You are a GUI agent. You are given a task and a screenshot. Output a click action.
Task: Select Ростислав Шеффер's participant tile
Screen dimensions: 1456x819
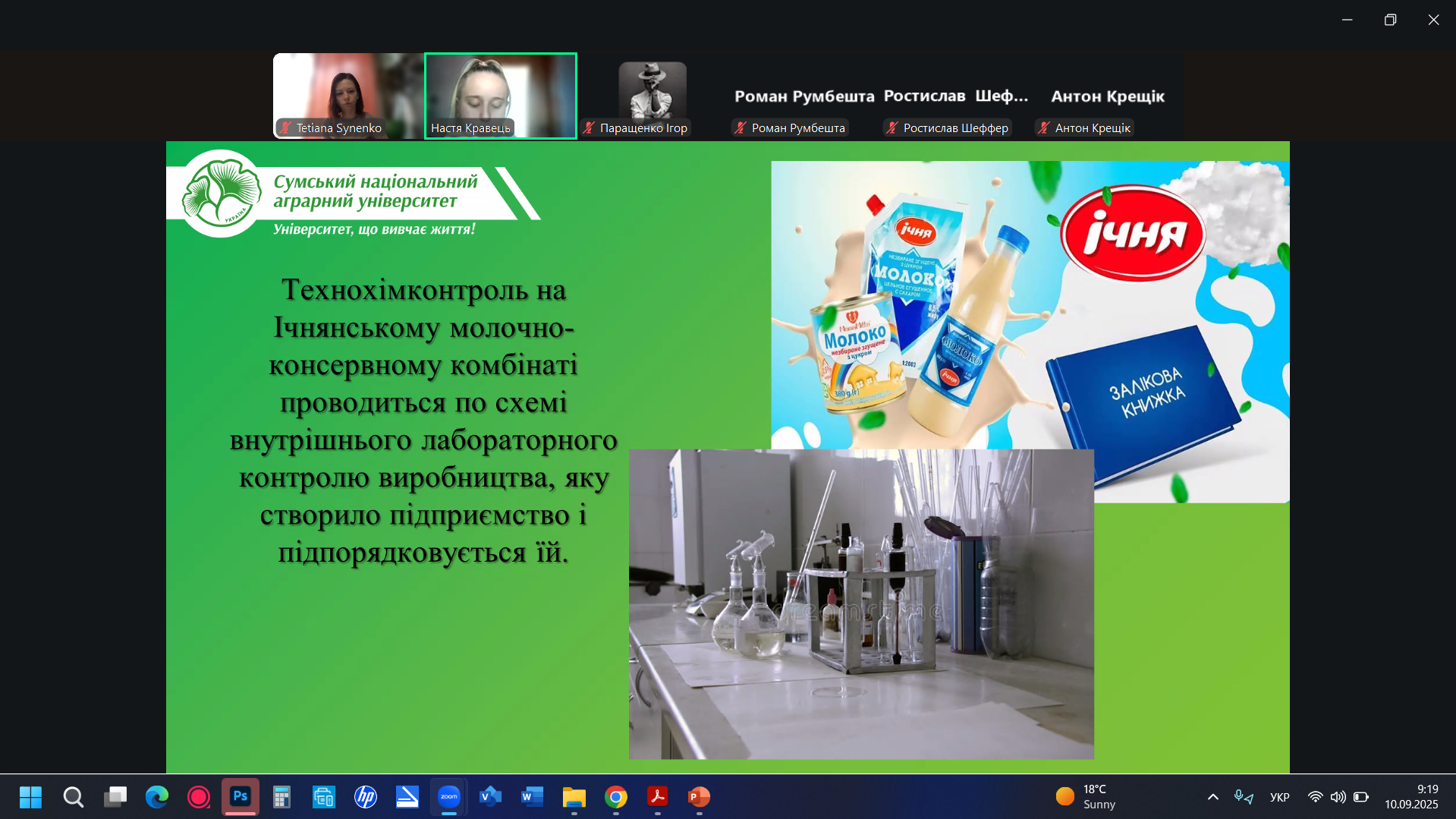(x=956, y=96)
